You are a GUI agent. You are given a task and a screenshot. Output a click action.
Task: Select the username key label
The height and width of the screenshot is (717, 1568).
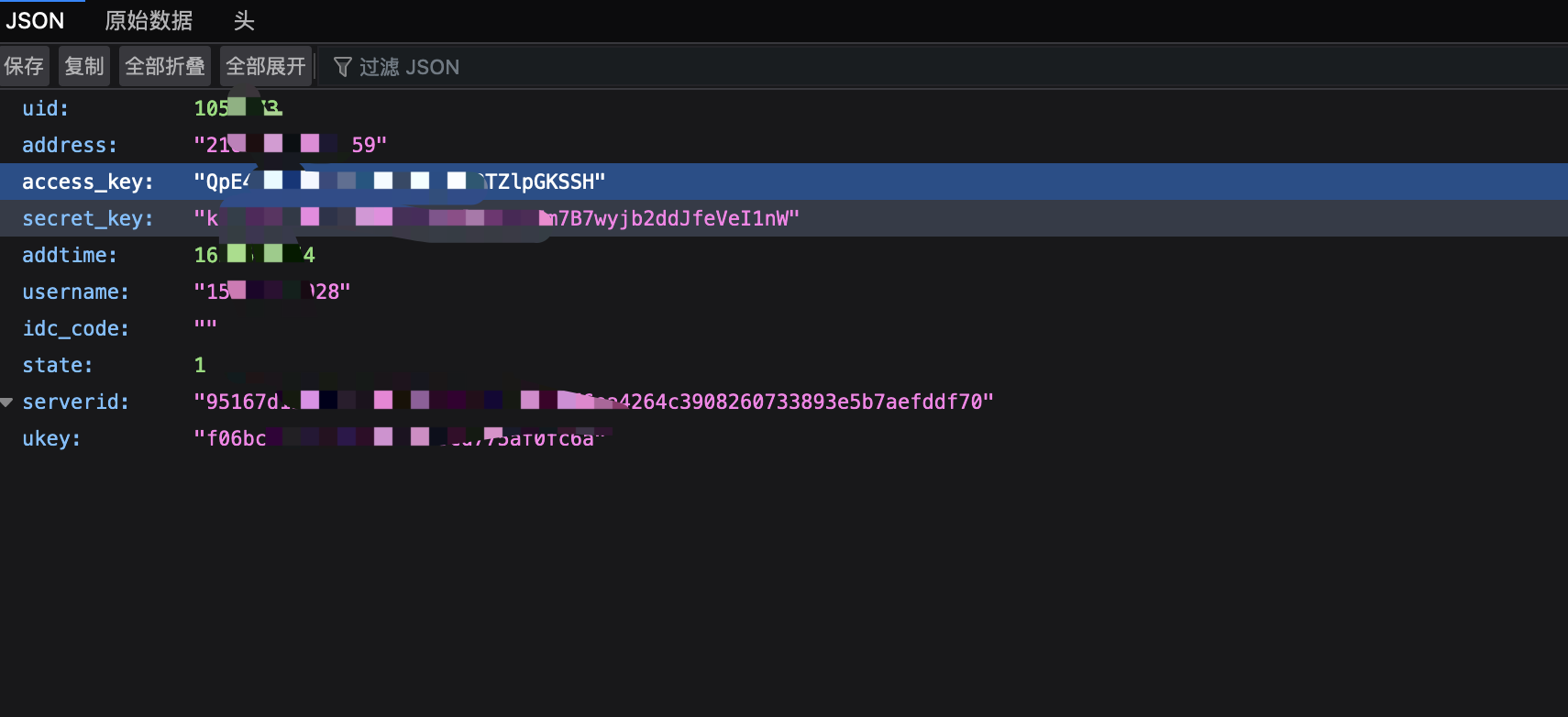(76, 292)
